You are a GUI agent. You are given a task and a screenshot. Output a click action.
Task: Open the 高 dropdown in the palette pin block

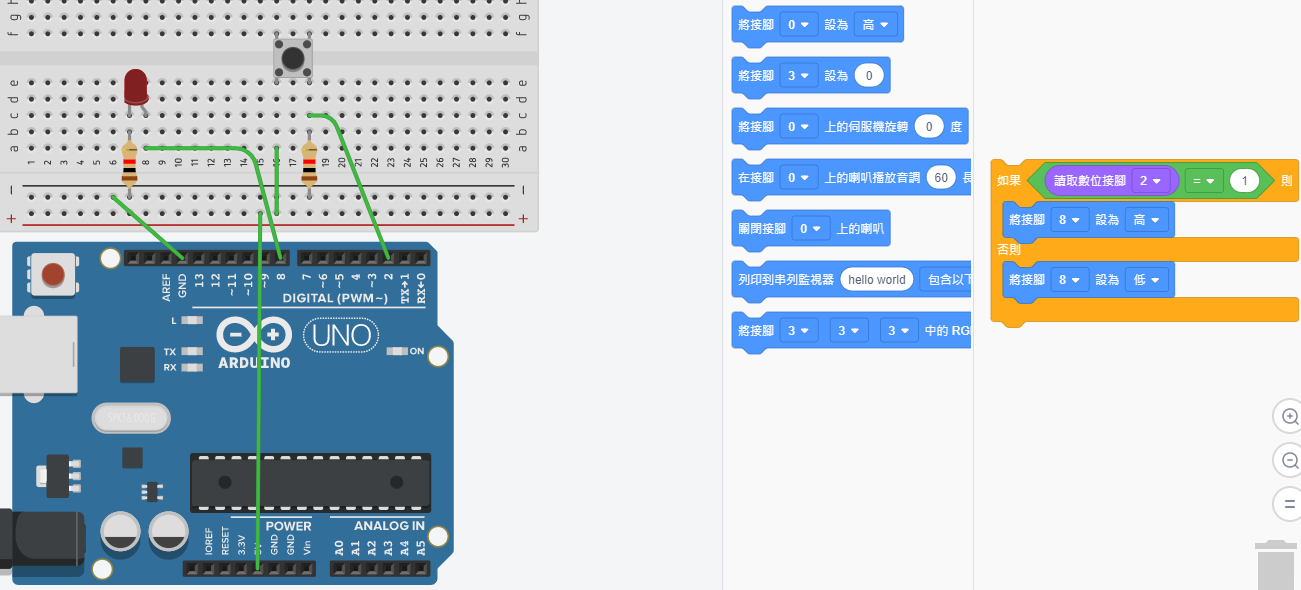click(875, 24)
